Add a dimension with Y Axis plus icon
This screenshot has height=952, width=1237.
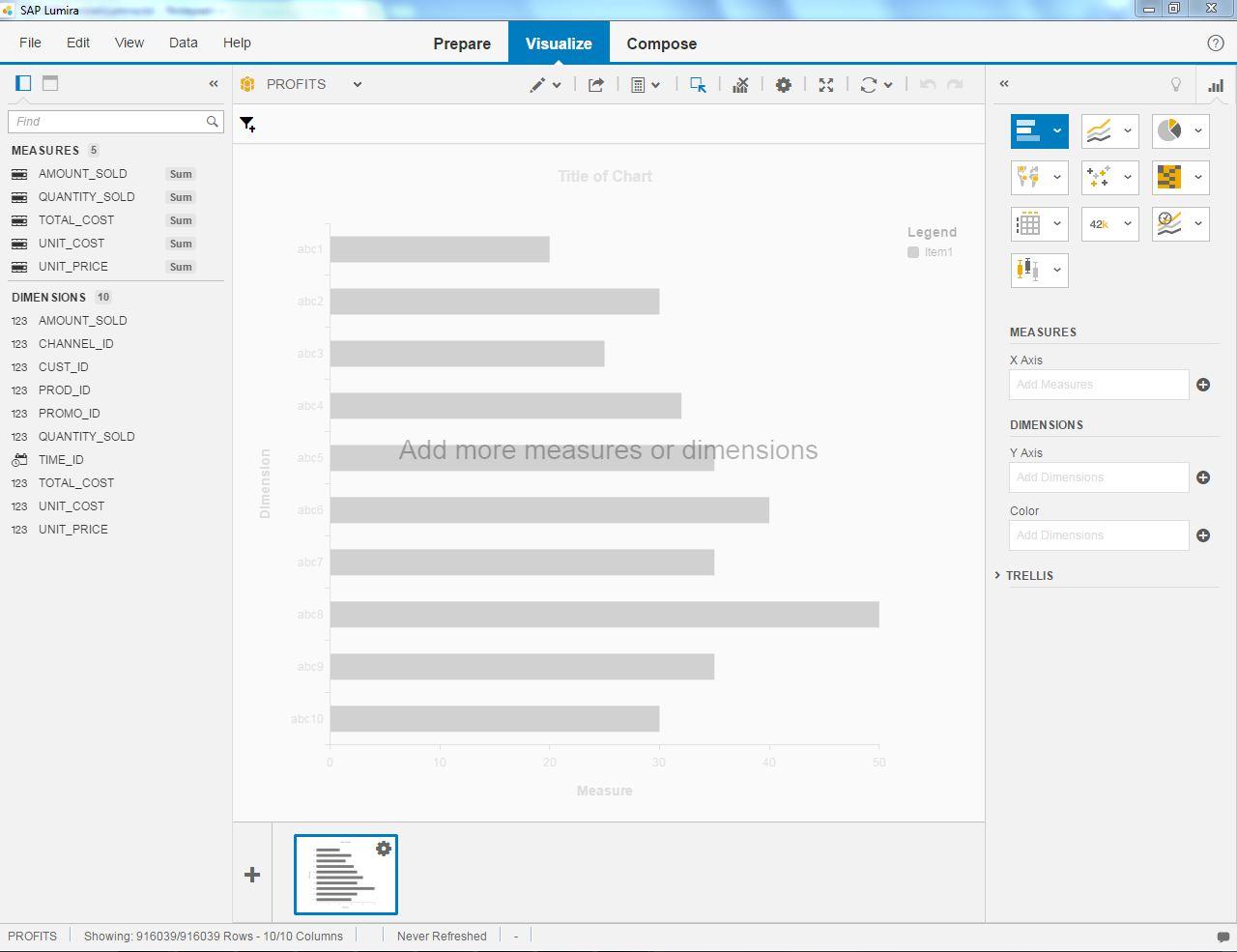[x=1203, y=477]
